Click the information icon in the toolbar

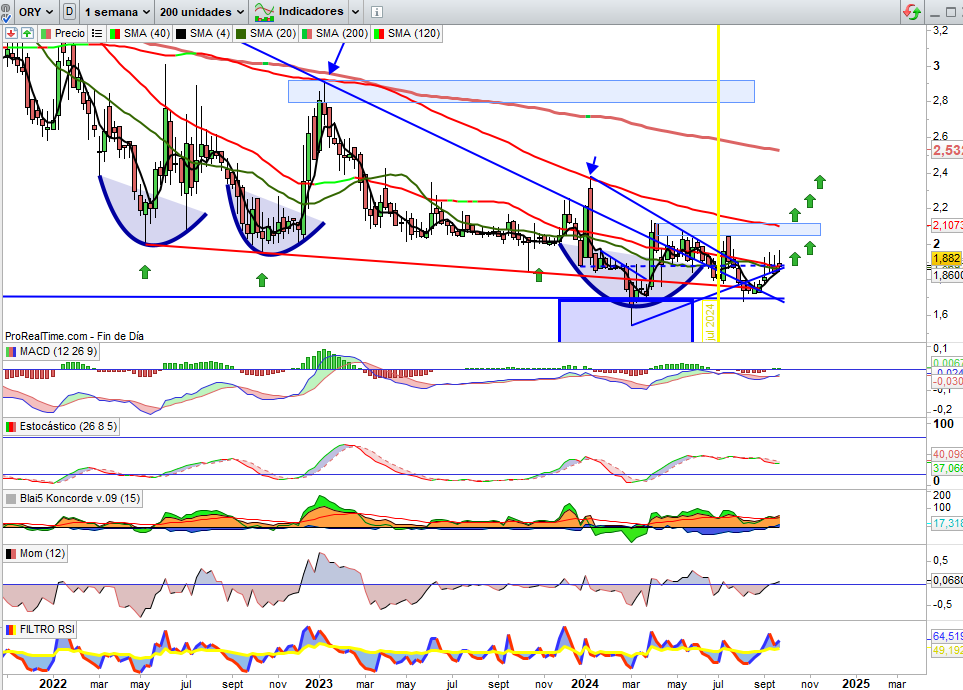377,12
